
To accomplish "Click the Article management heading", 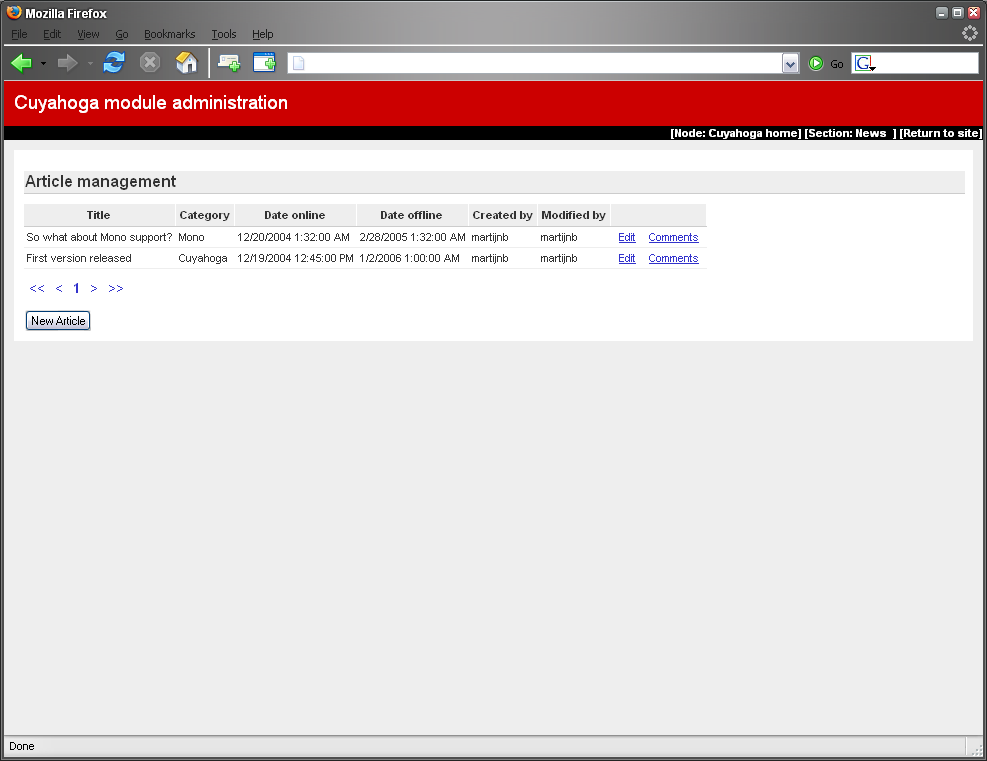I will 101,182.
